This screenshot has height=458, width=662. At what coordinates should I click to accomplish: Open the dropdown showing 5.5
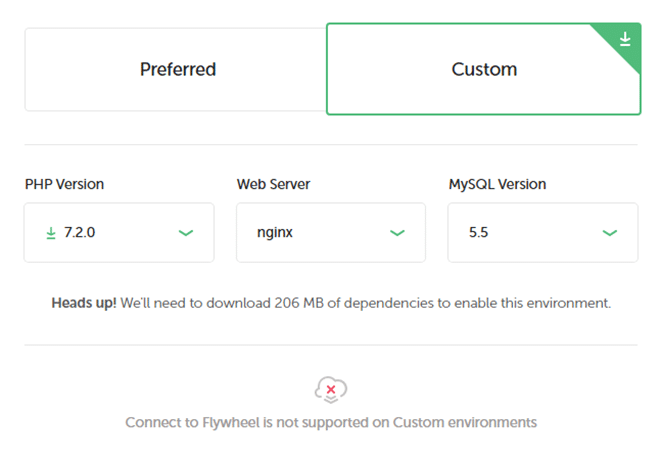tap(543, 233)
